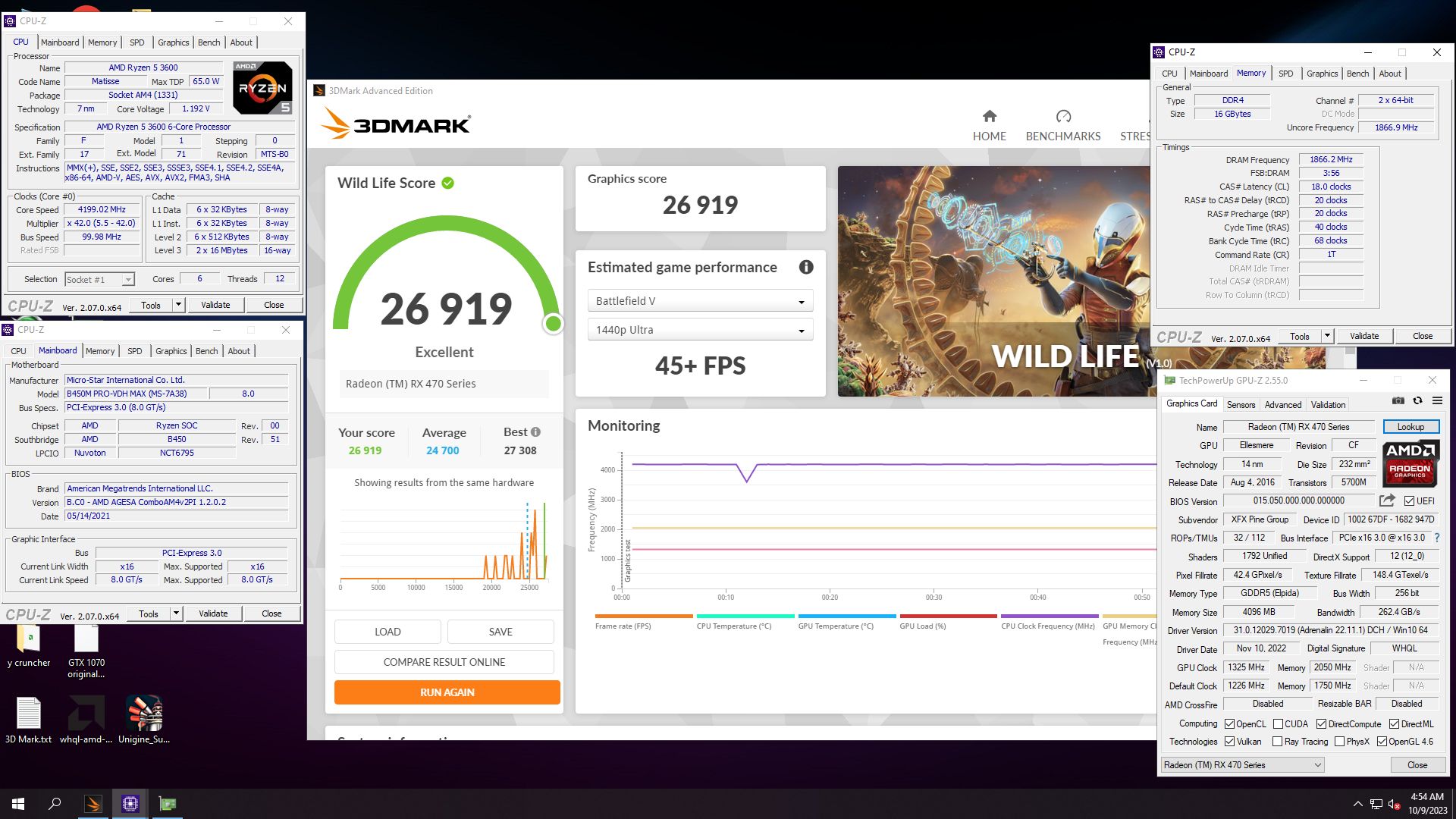
Task: Toggle the OpenGL 4.6 checkbox
Action: [x=1382, y=742]
